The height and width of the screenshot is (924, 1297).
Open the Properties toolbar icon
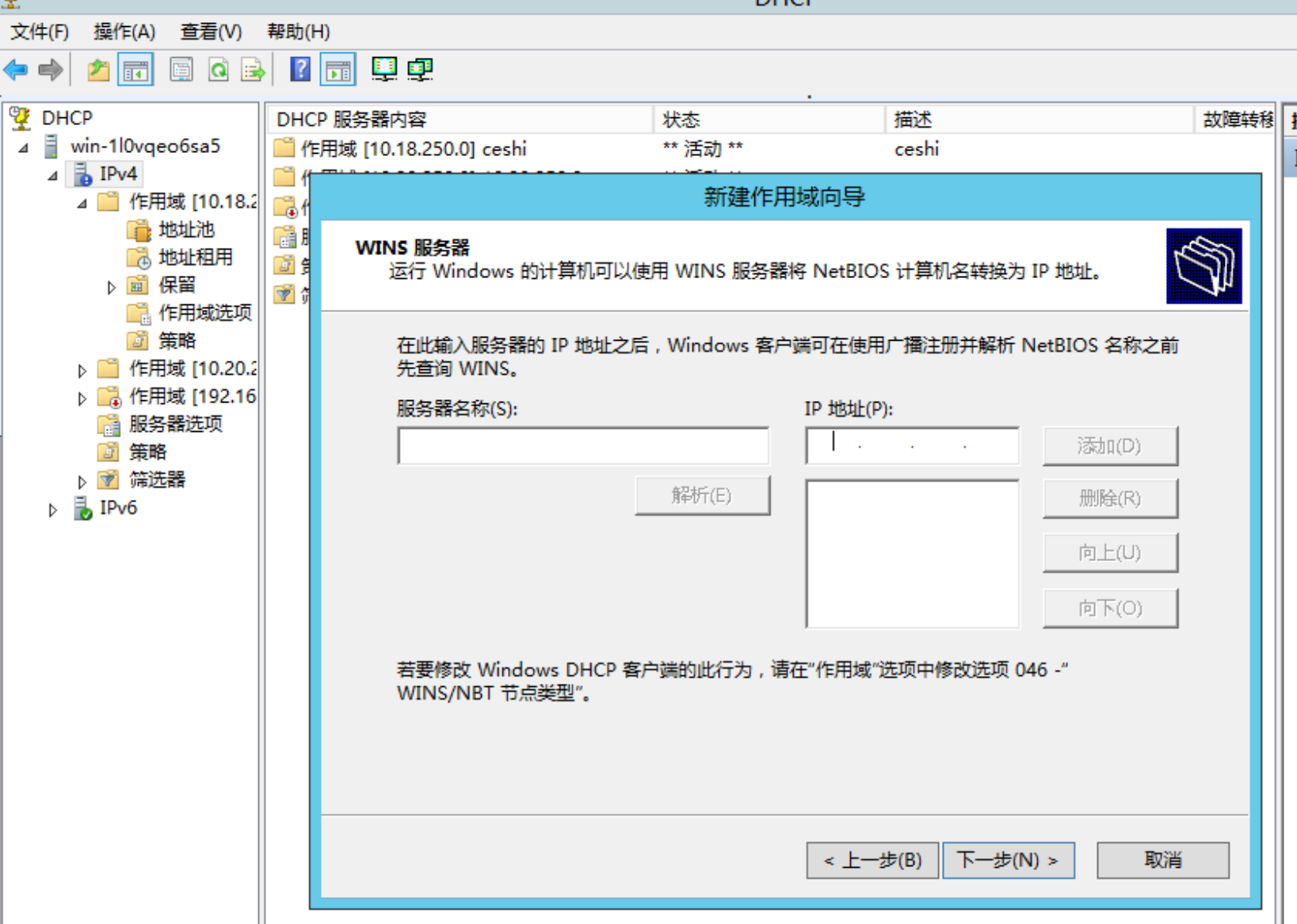[181, 70]
